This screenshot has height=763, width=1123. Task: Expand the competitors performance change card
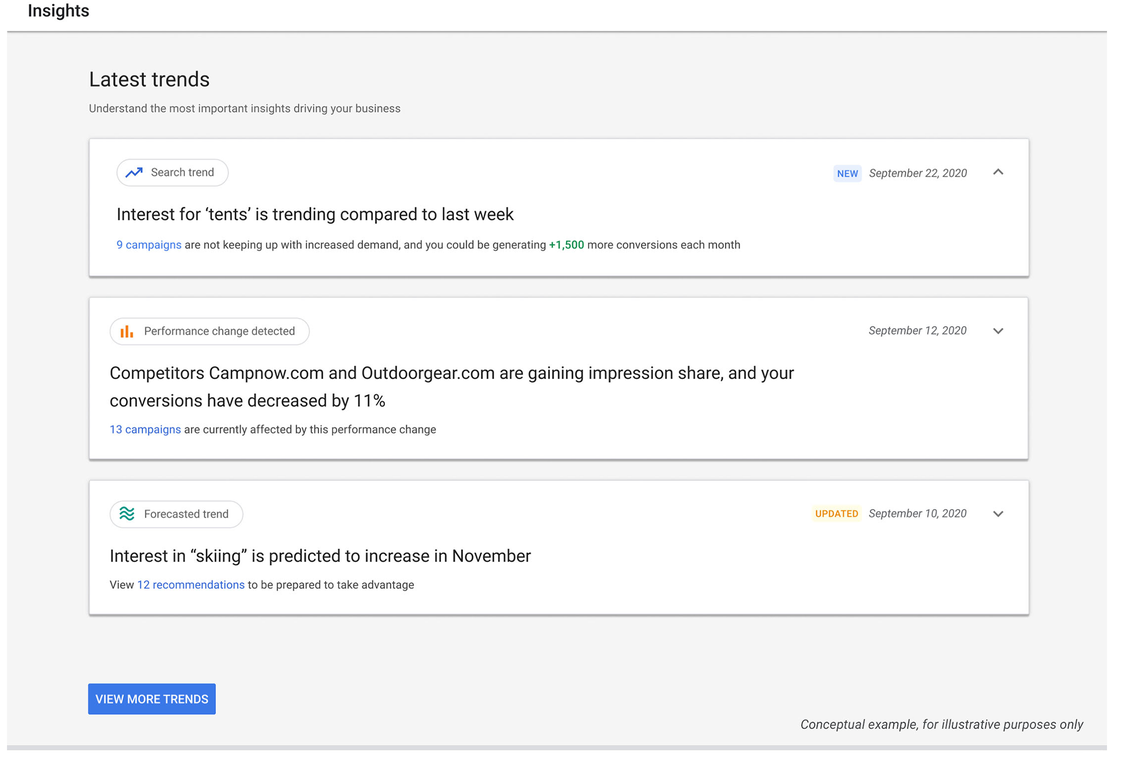[x=998, y=331]
